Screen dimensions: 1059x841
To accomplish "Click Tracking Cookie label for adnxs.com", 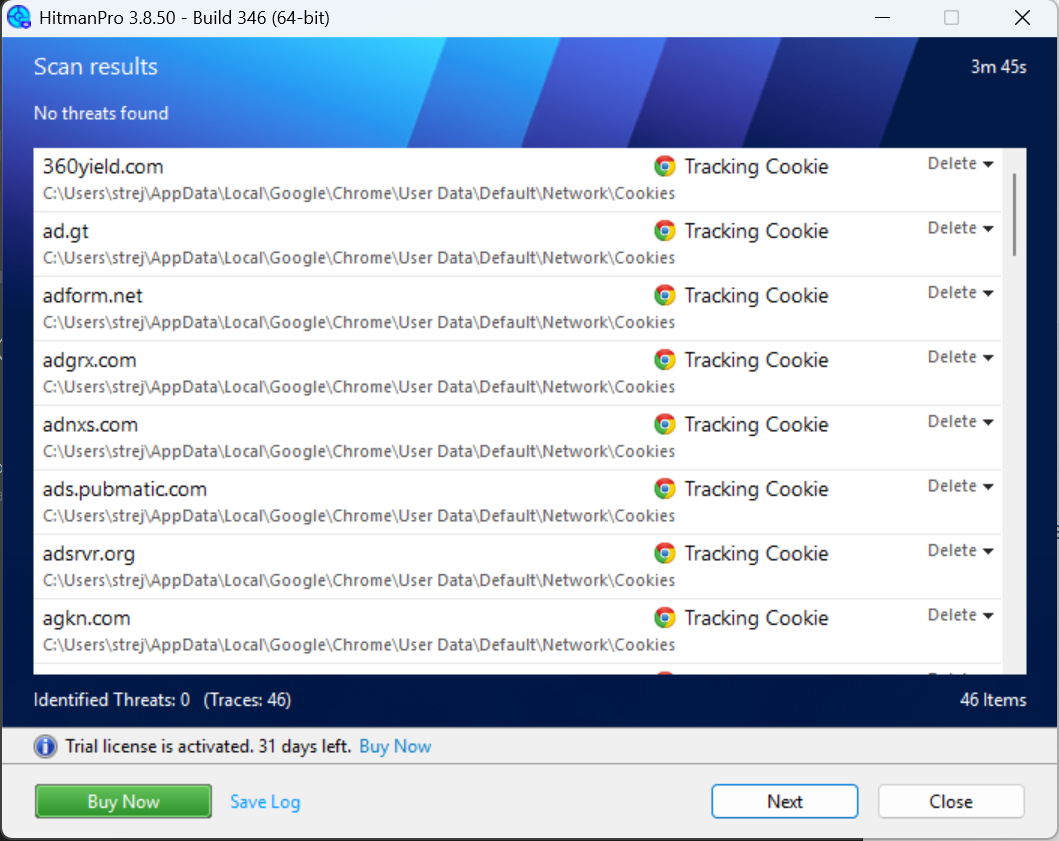I will pos(756,425).
